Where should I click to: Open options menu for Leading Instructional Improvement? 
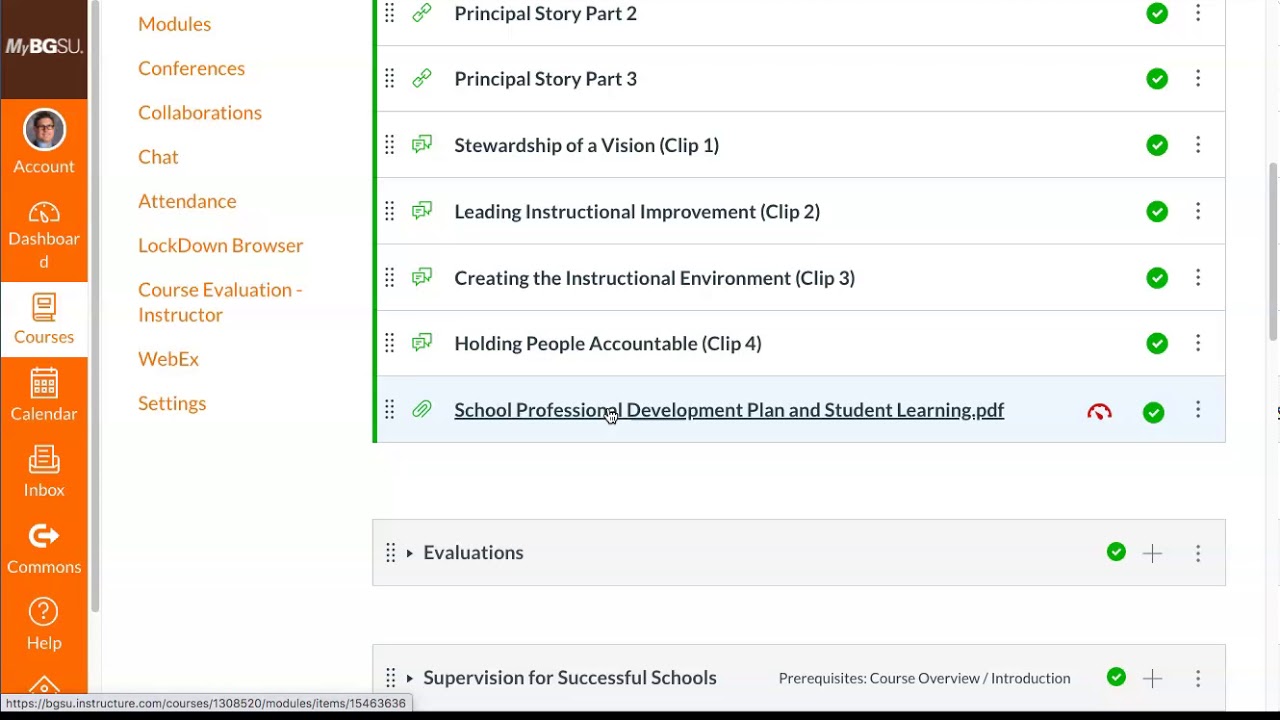point(1198,211)
